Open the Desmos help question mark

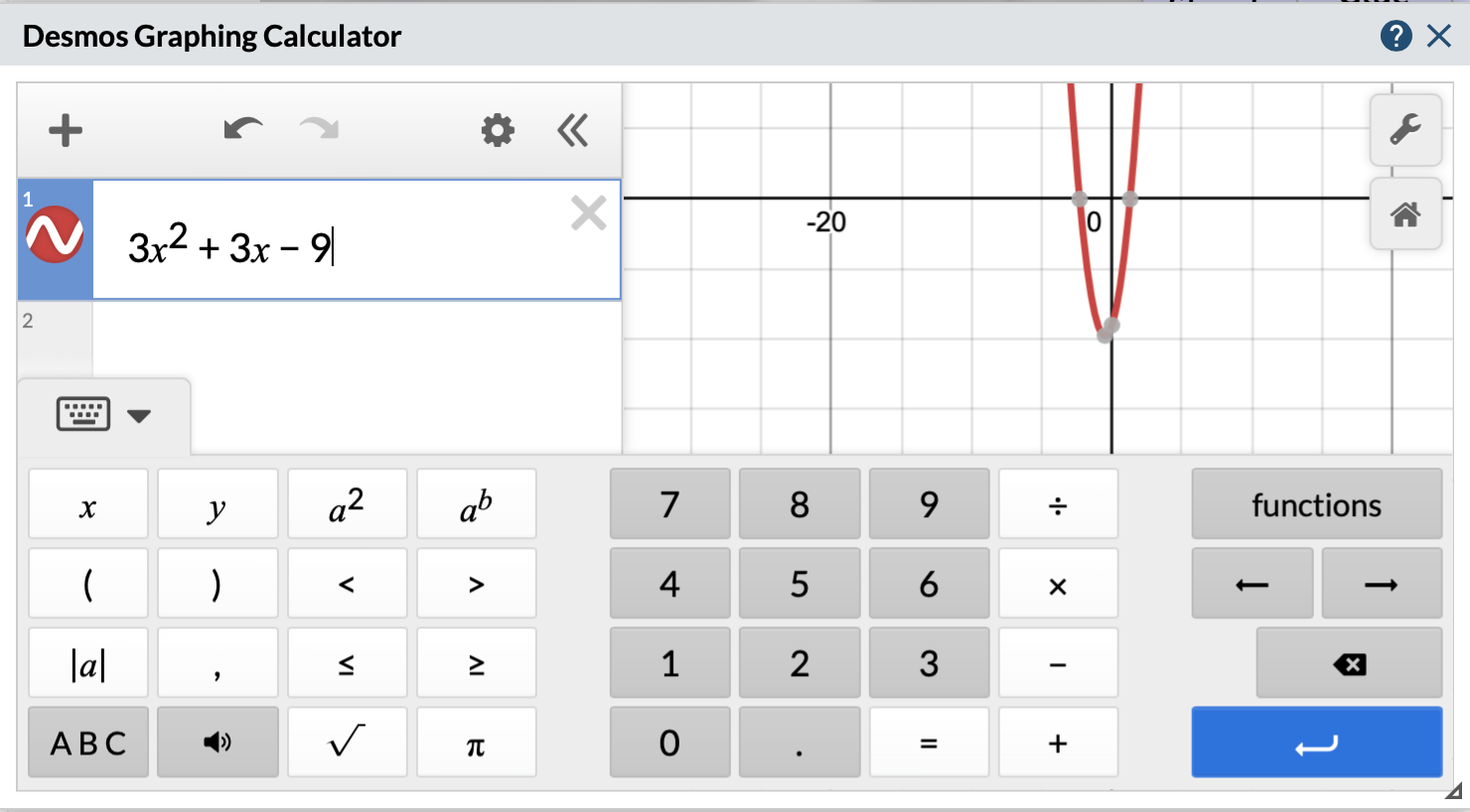1396,37
